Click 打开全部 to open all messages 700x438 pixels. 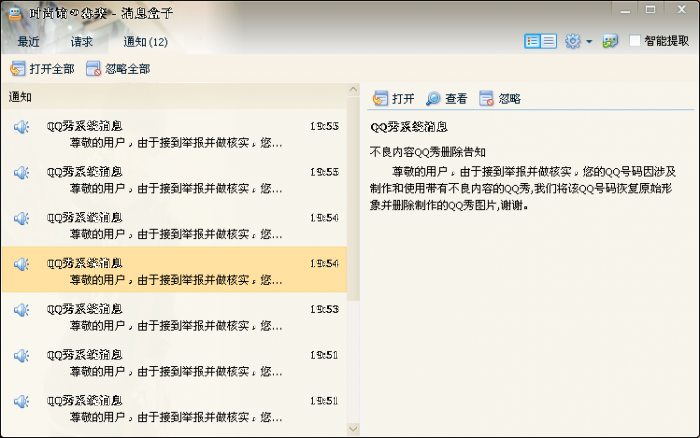(42, 69)
